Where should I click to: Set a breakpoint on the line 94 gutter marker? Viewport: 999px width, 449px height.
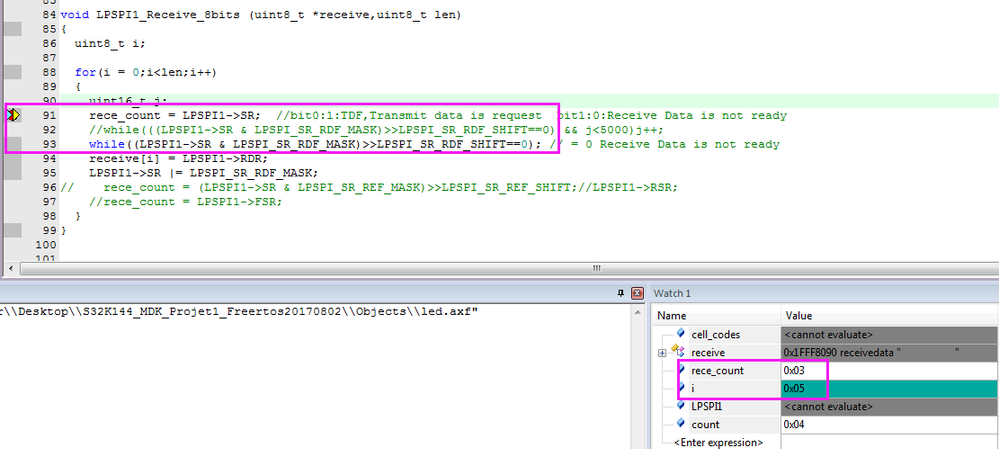pos(13,158)
